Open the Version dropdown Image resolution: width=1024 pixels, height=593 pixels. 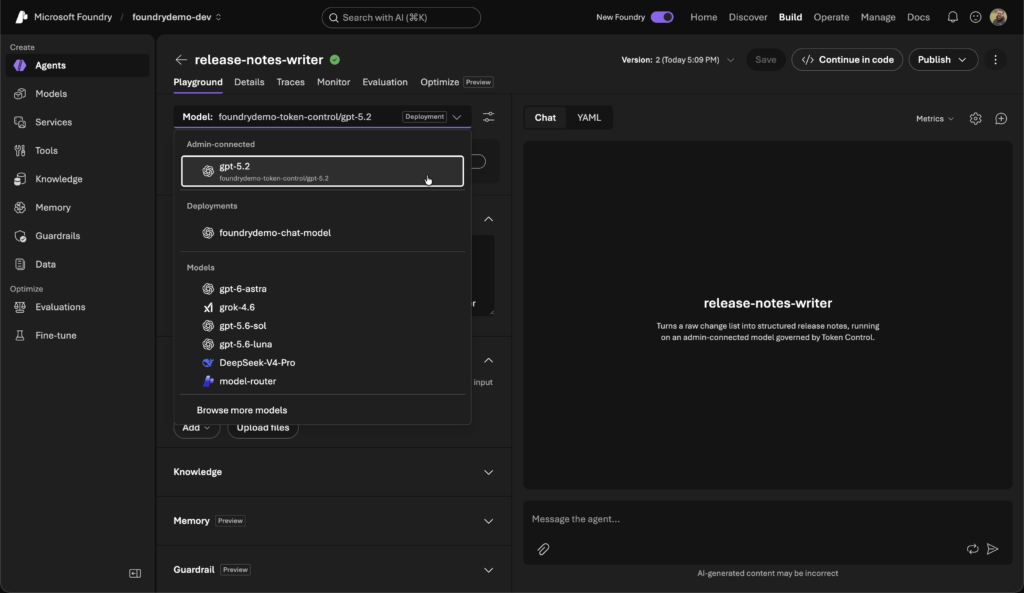[x=678, y=59]
